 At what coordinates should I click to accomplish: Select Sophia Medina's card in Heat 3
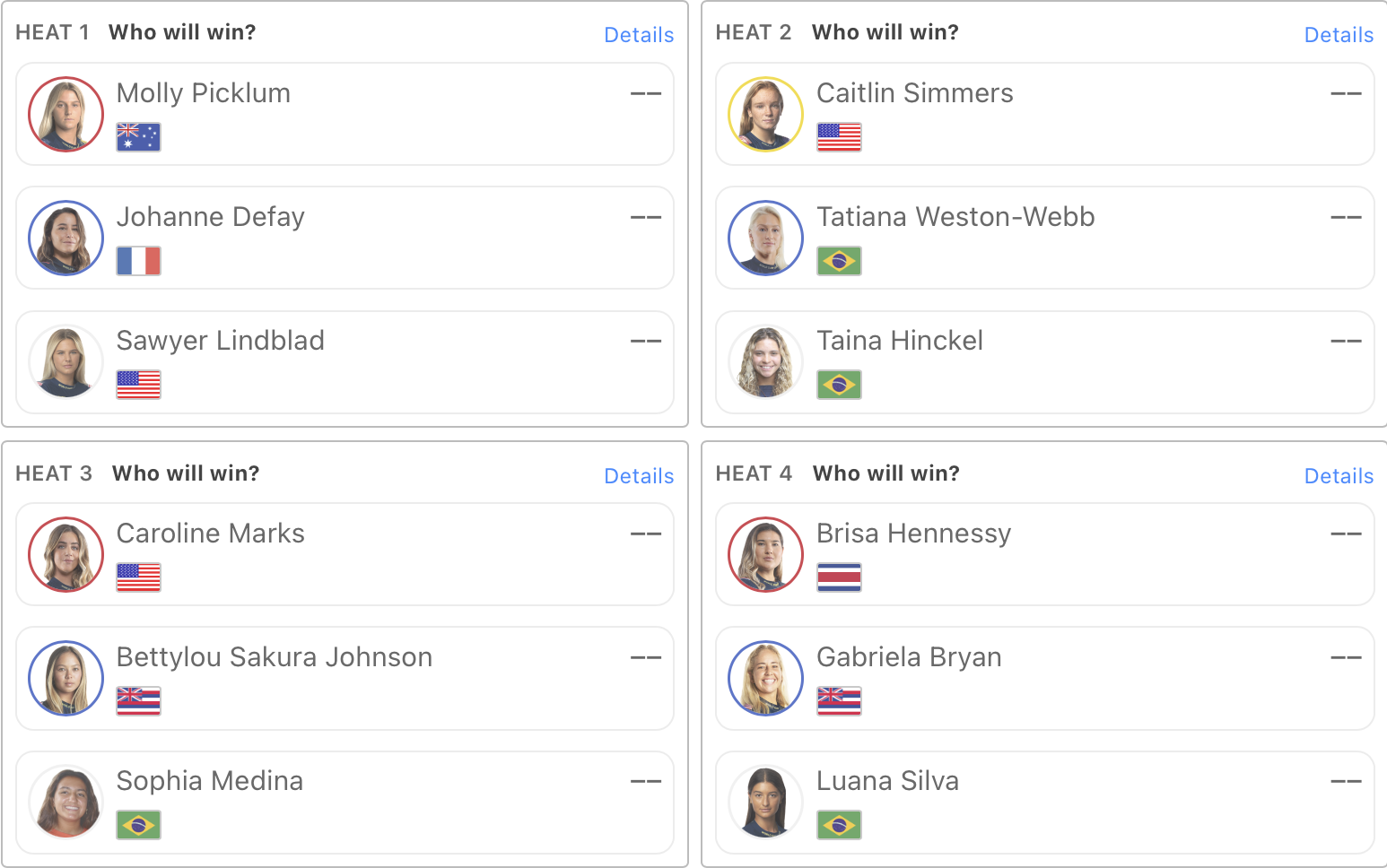(345, 803)
